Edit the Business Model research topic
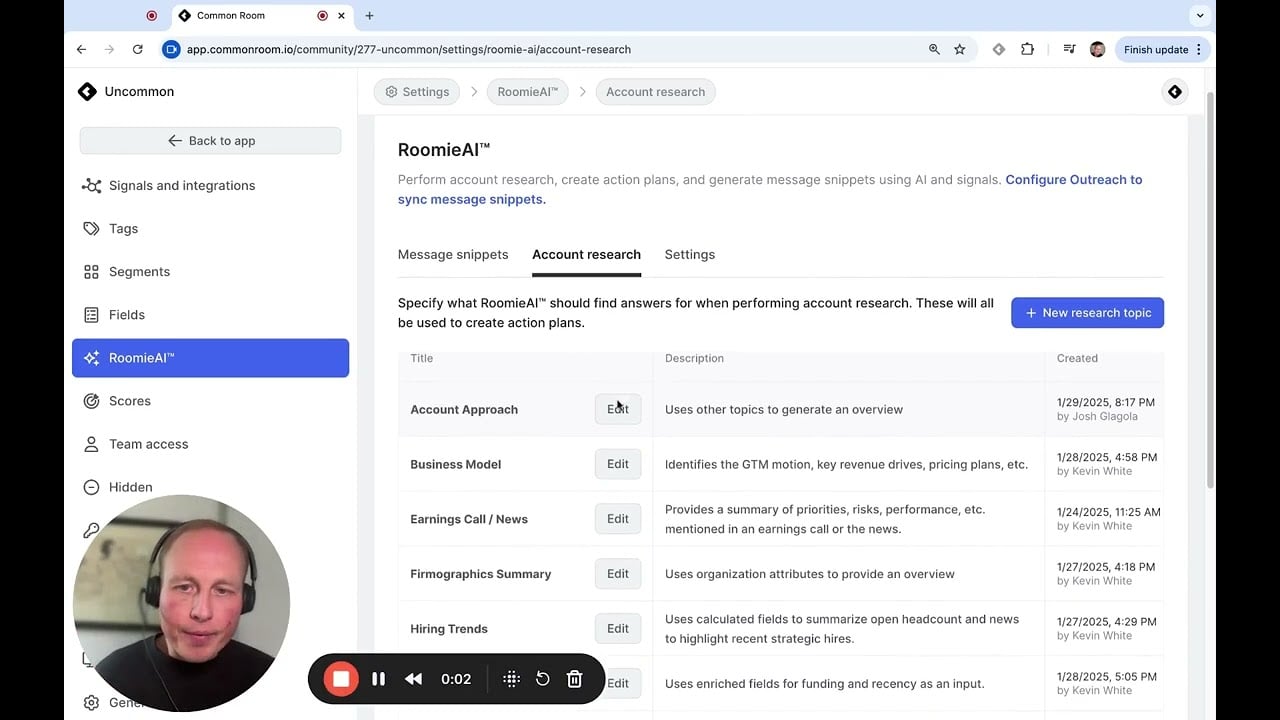Screen dimensions: 1280x720 click(617, 464)
